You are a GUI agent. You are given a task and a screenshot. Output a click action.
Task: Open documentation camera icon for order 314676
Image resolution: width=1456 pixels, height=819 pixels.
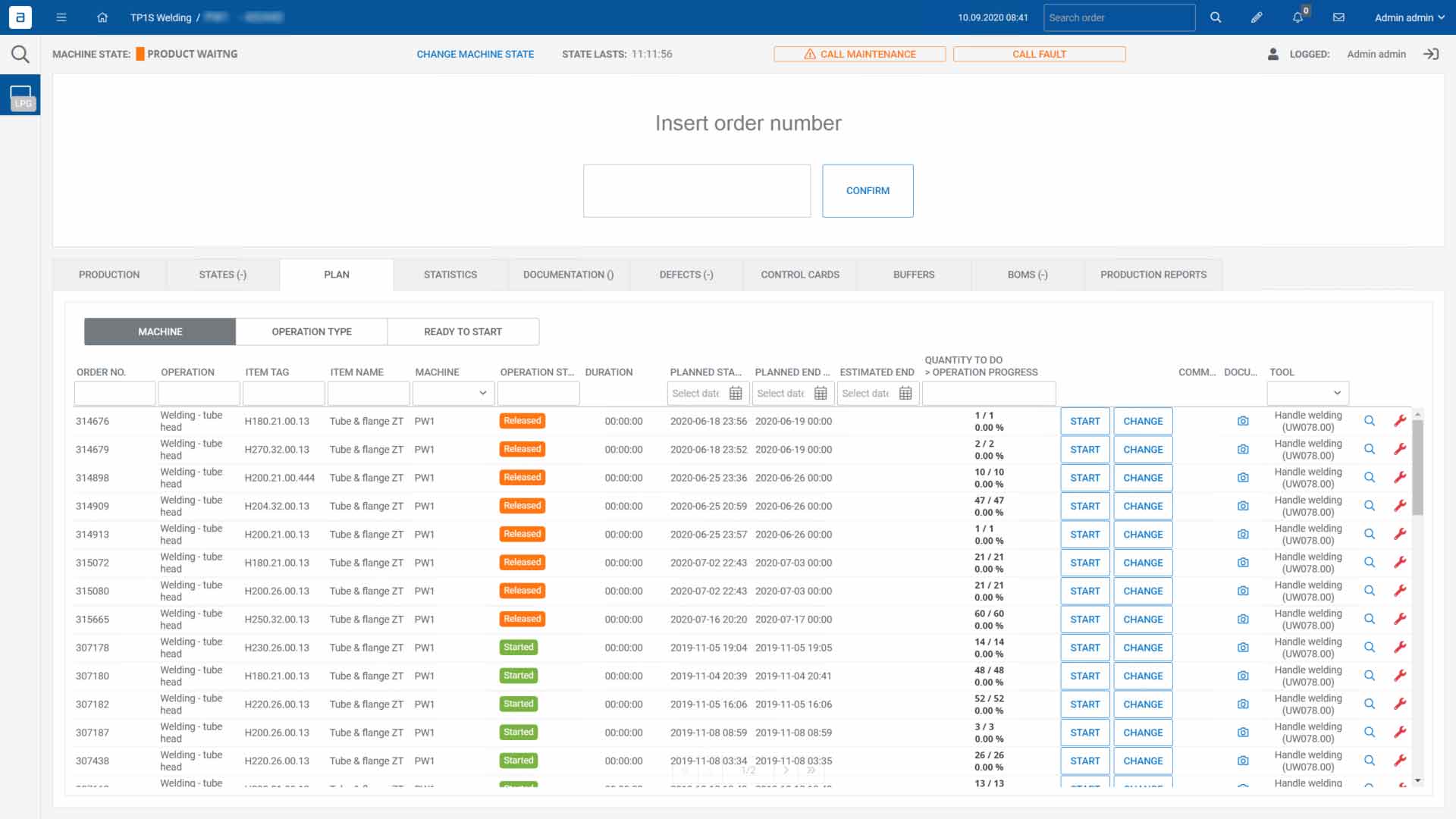pyautogui.click(x=1243, y=421)
